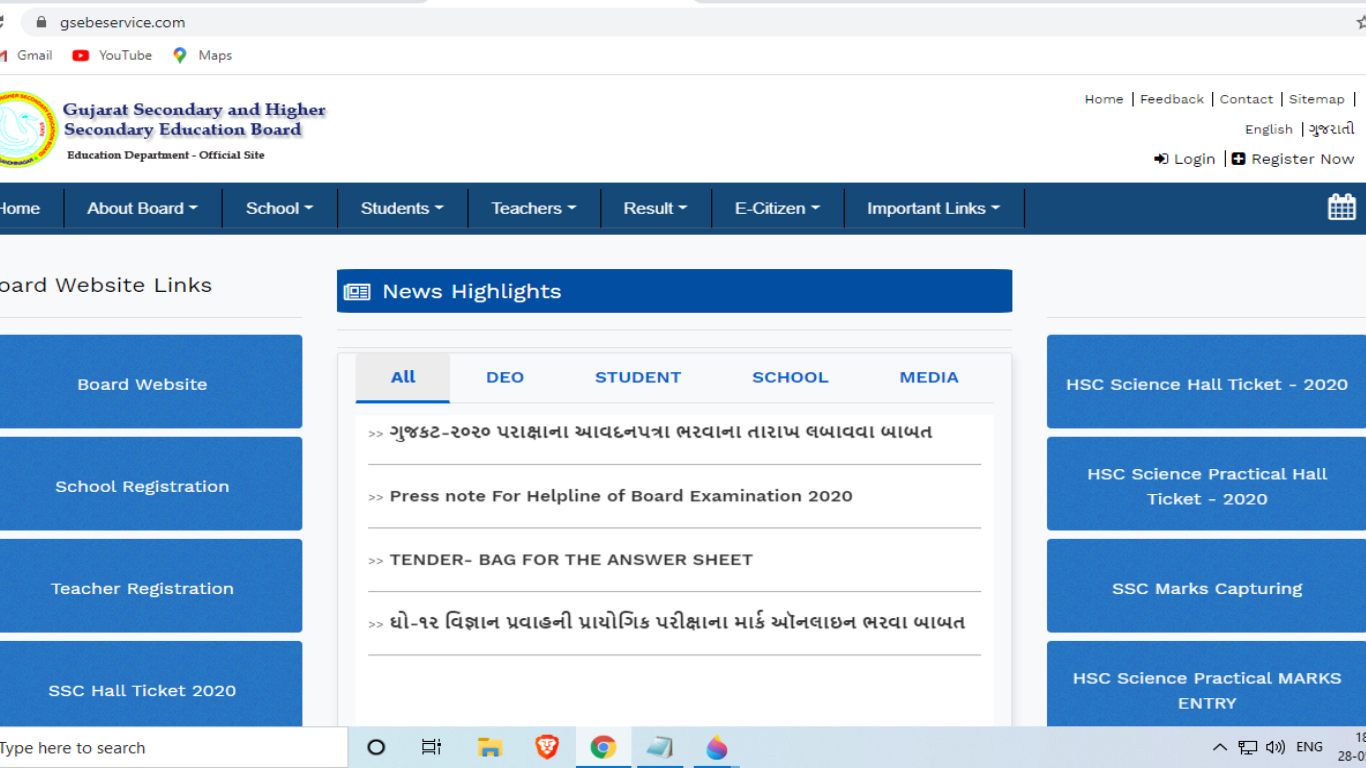
Task: Switch to the STUDENT news tab
Action: coord(637,377)
